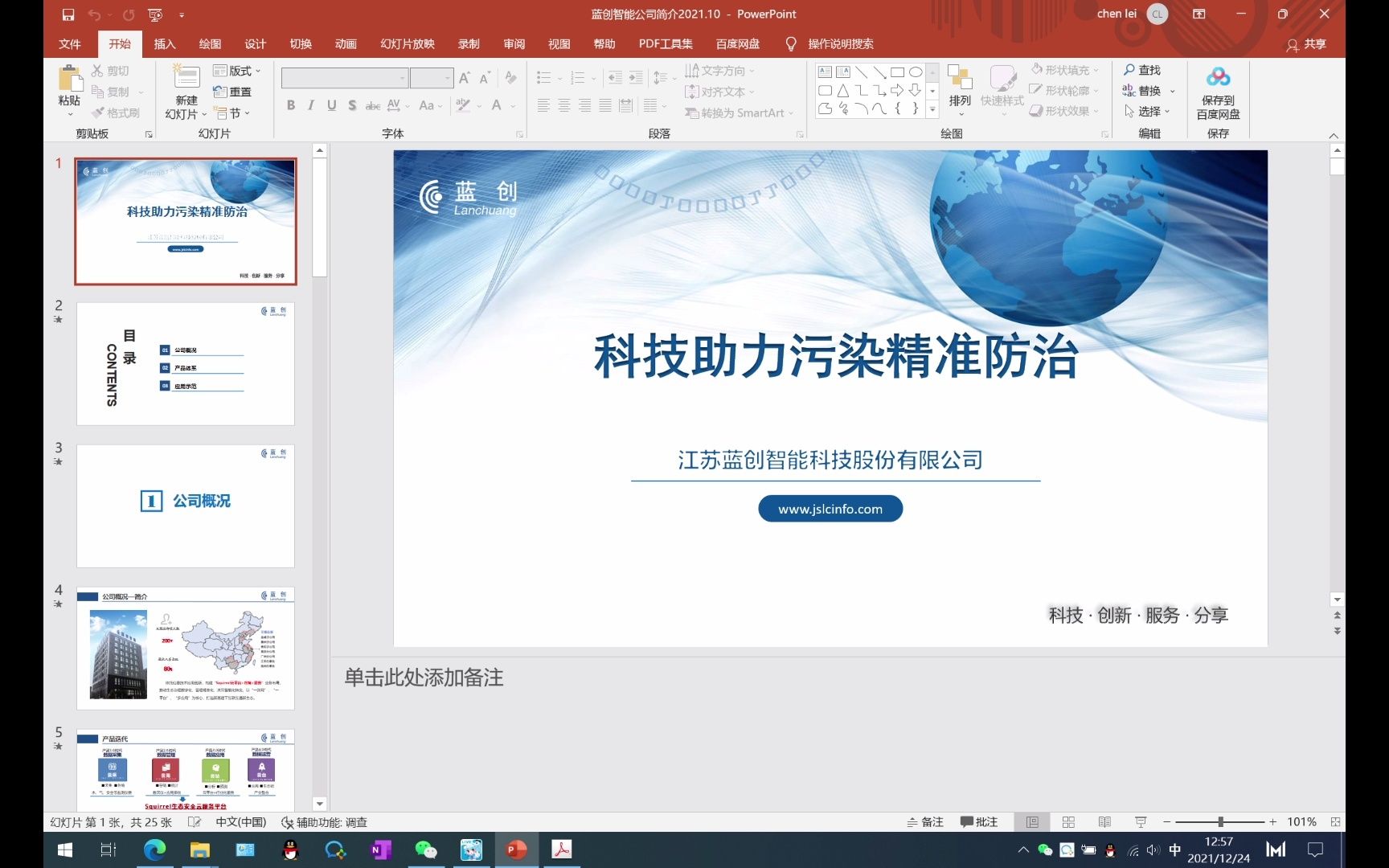This screenshot has width=1389, height=868.
Task: Open the File tab
Action: (70, 43)
